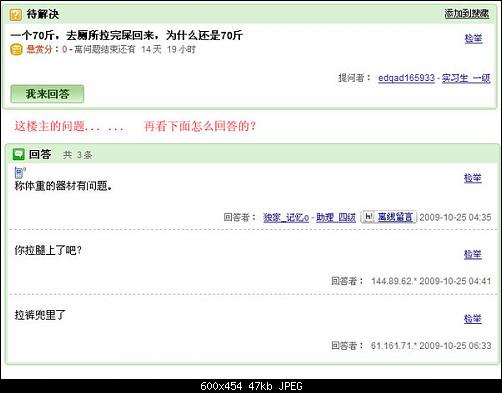Click the 14 天 19 小时 remaining time

168,49
